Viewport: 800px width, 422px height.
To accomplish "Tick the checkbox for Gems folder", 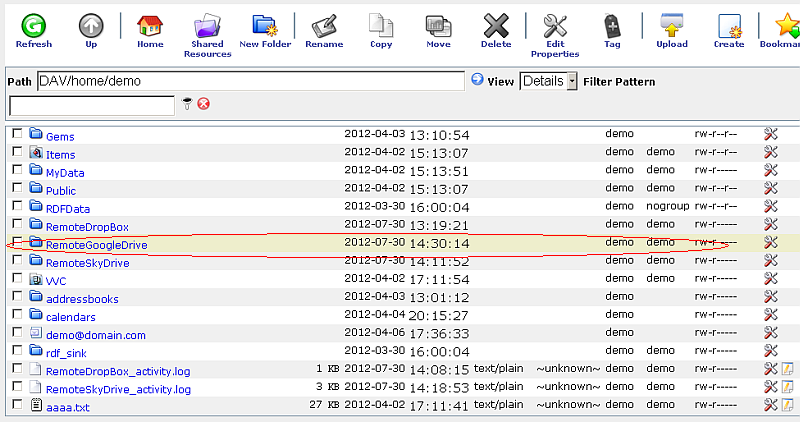I will [x=17, y=134].
